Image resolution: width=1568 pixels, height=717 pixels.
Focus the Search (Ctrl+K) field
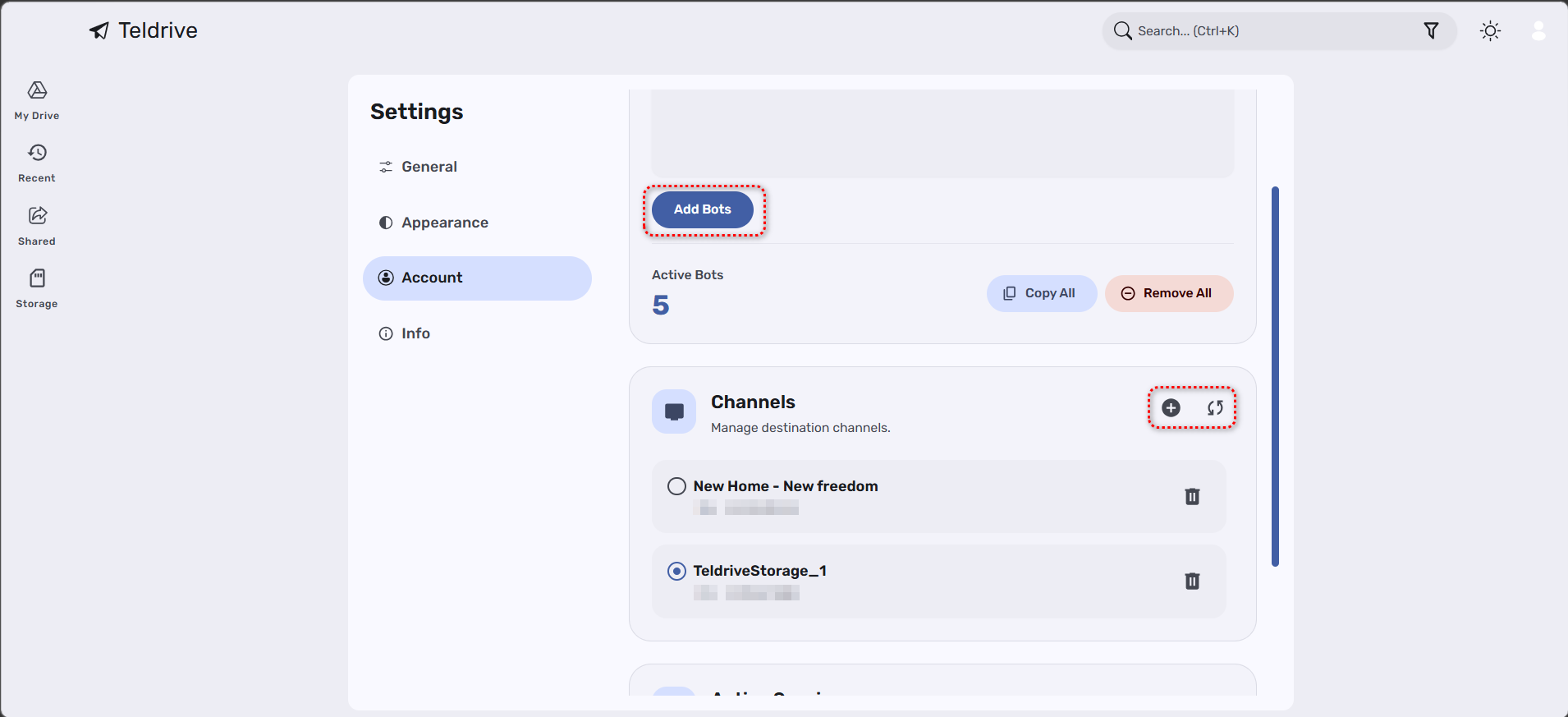(1279, 31)
